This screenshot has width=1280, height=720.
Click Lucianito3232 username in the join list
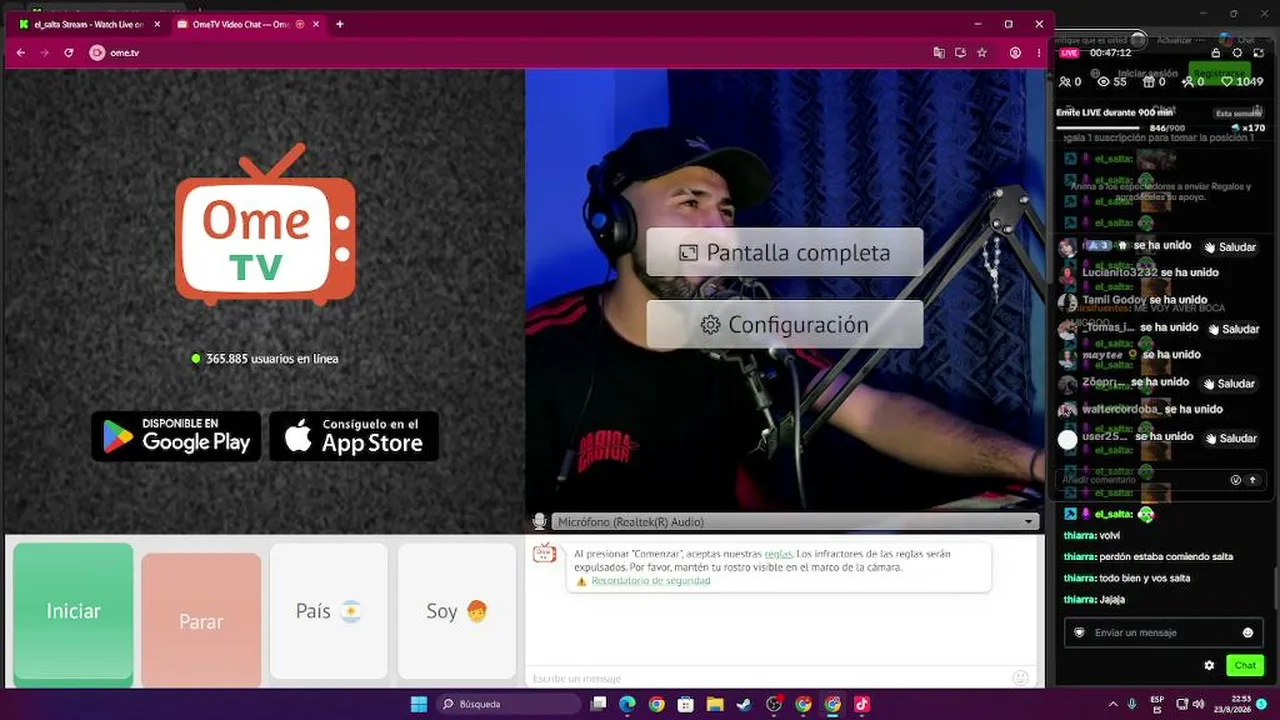[x=1120, y=272]
